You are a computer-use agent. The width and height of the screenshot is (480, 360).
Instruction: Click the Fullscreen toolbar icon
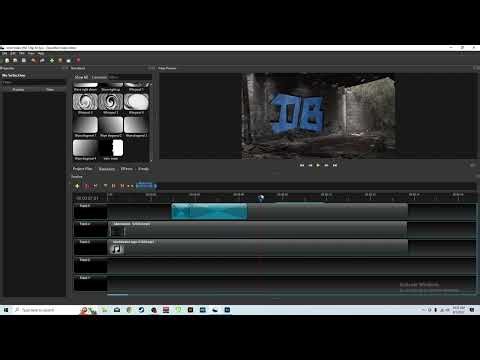pos(69,60)
